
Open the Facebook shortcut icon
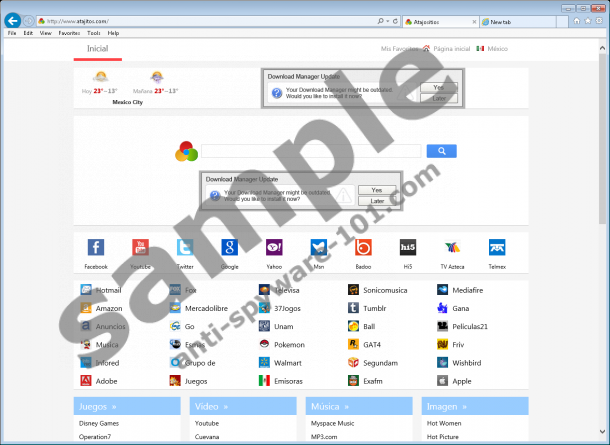click(96, 248)
